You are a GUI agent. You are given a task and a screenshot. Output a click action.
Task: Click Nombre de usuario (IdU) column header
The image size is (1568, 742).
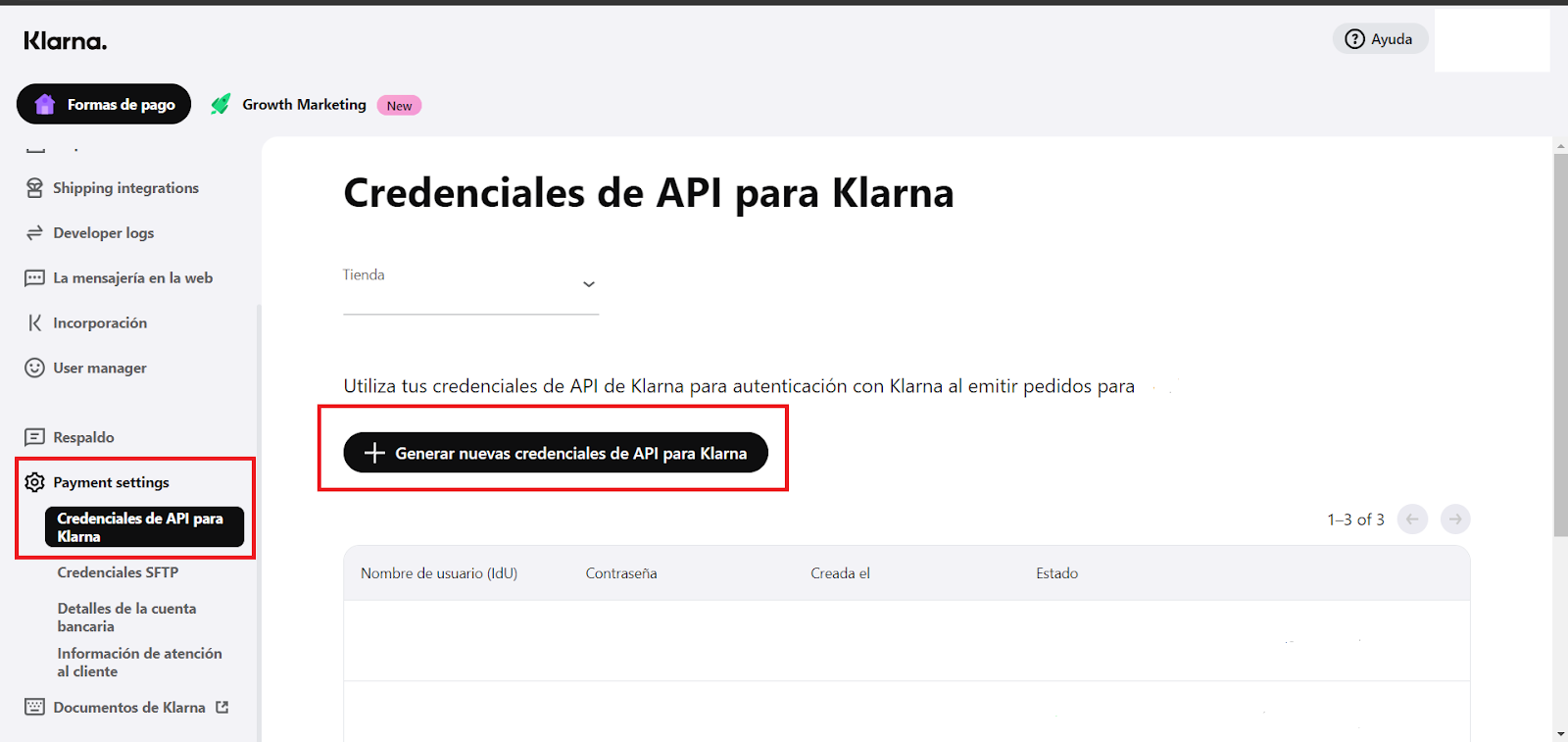coord(439,573)
